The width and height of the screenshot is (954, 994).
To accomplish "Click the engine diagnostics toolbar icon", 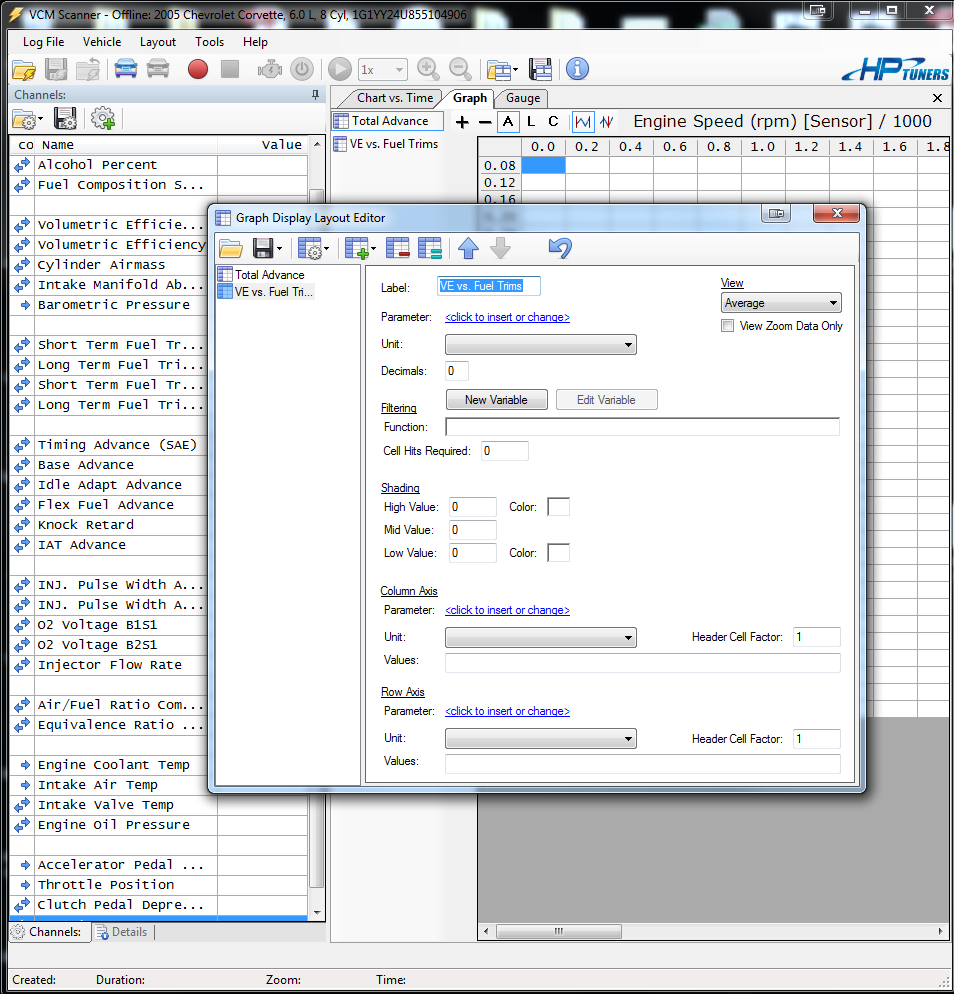I will [x=268, y=69].
